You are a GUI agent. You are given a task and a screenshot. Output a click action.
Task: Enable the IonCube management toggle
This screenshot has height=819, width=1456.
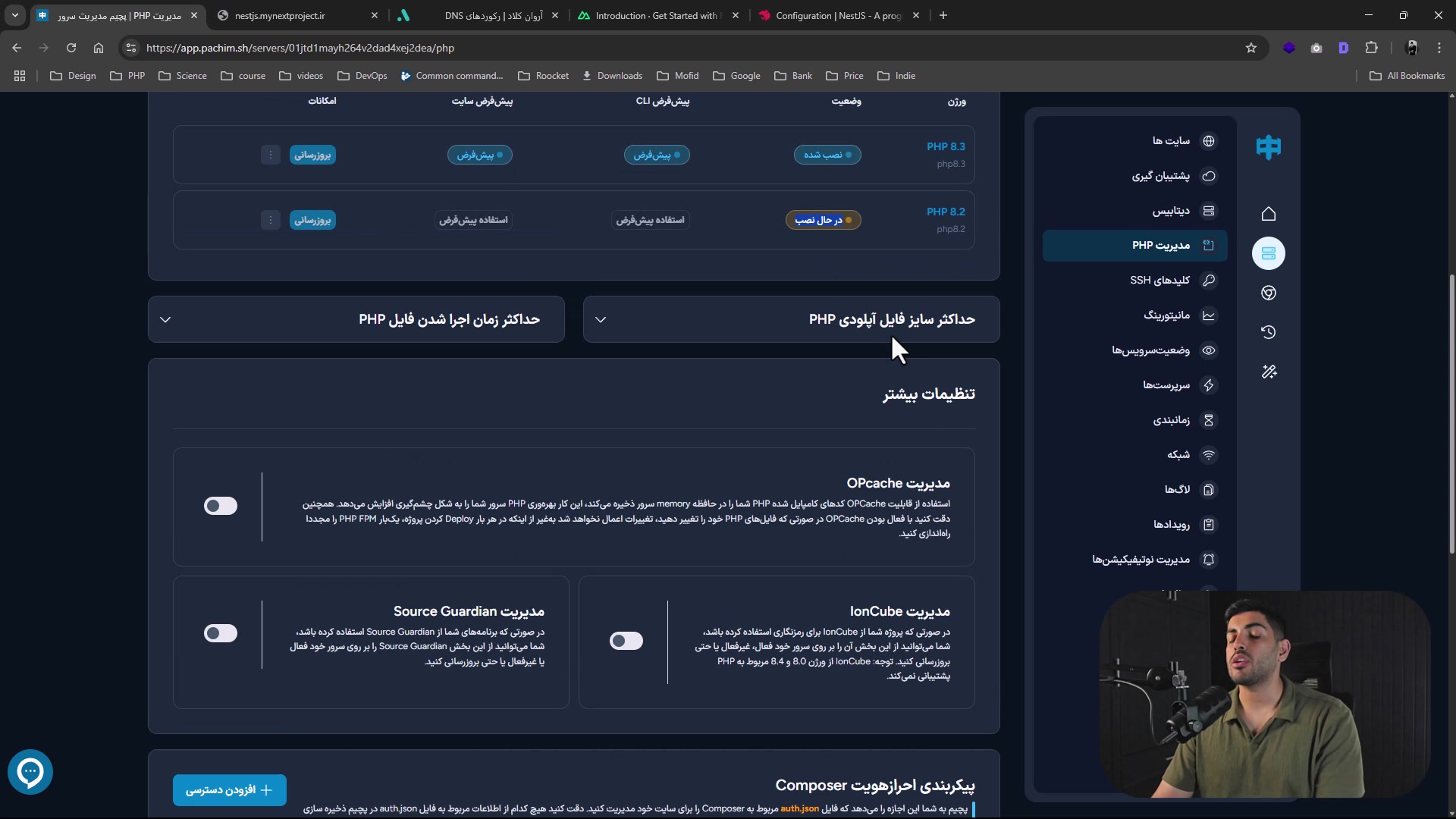pyautogui.click(x=626, y=641)
